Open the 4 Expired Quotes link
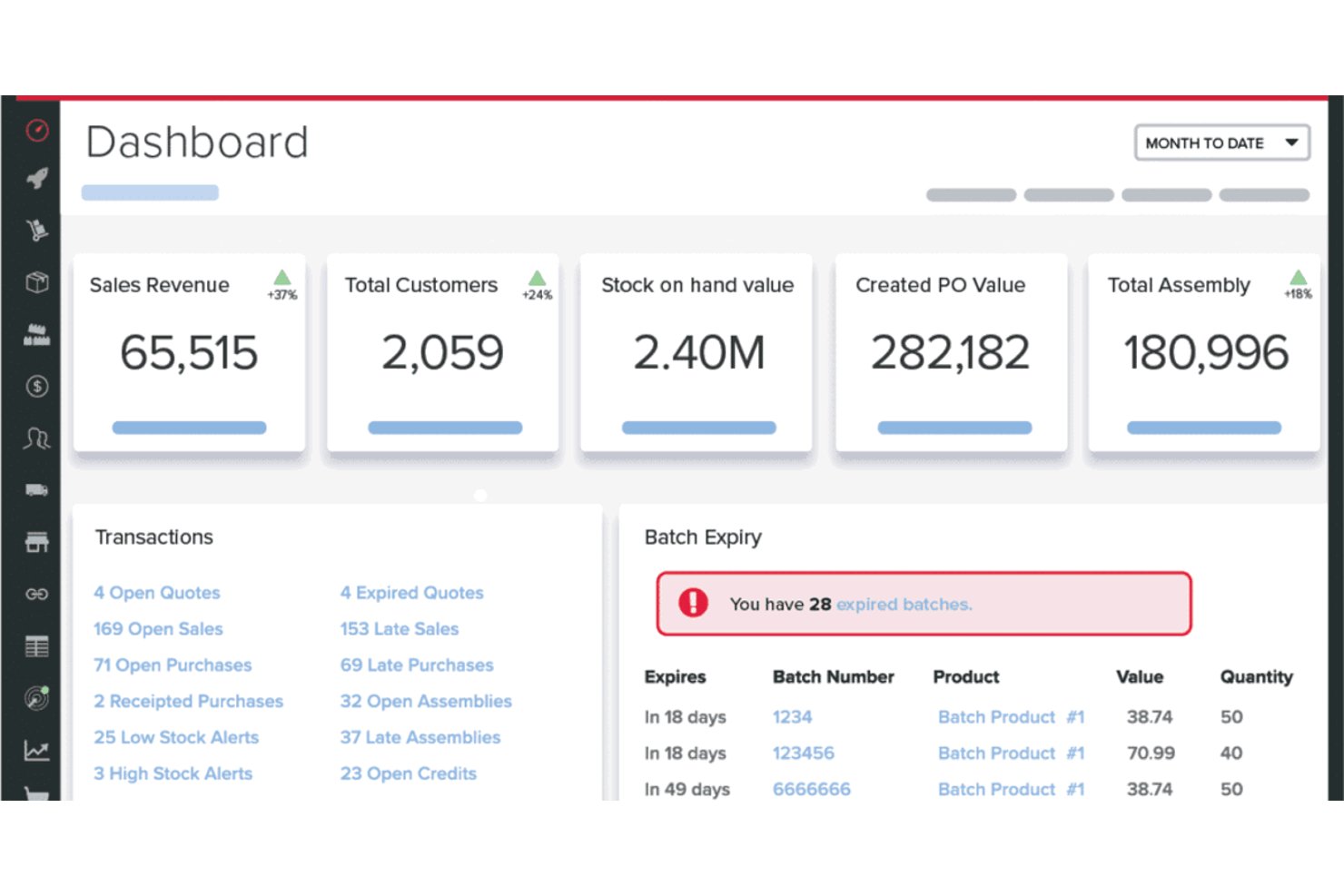This screenshot has height=896, width=1344. pos(412,593)
